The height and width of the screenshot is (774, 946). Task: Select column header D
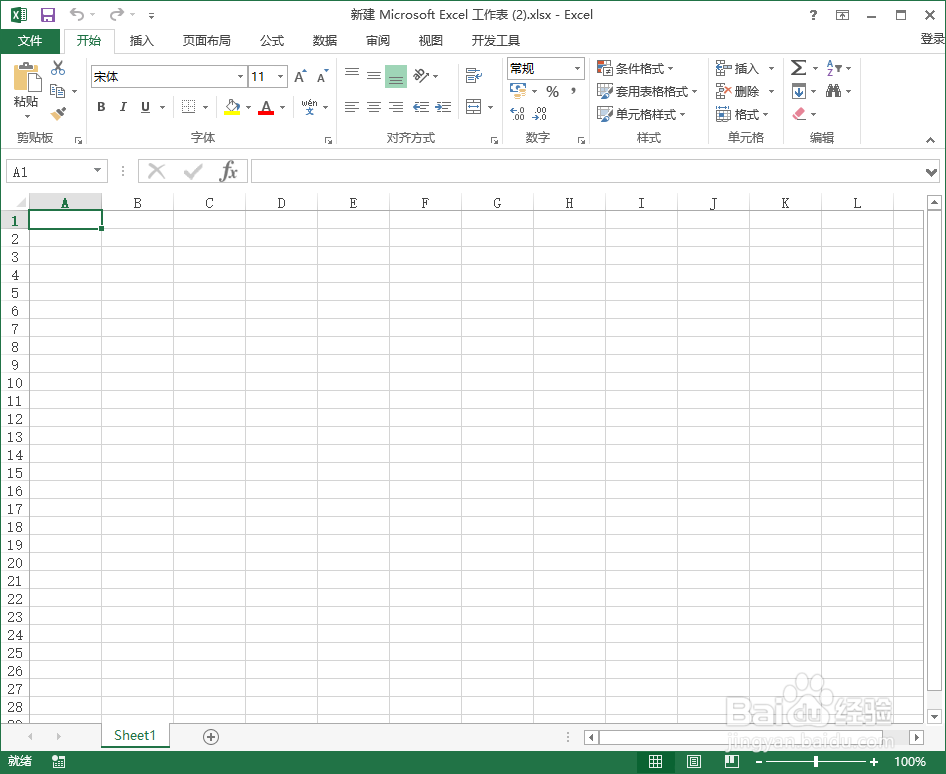click(x=281, y=203)
